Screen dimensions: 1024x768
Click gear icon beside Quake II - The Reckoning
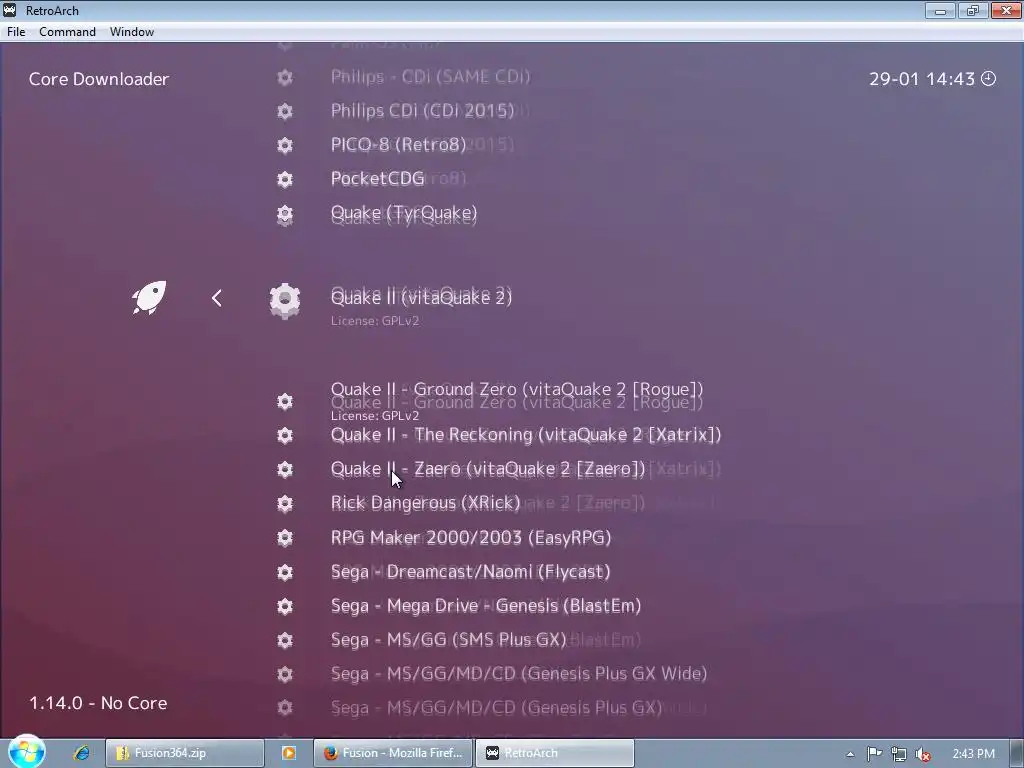click(285, 436)
